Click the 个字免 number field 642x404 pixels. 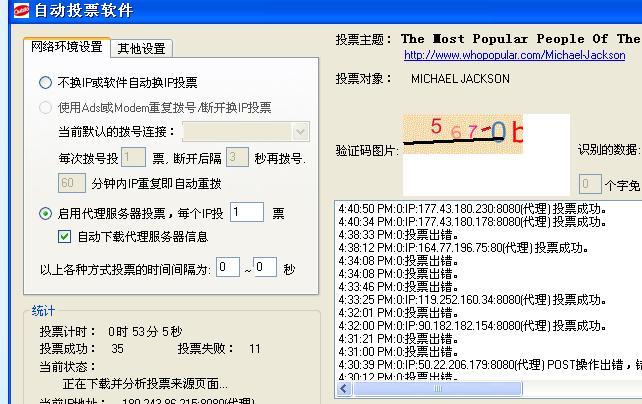coord(590,184)
